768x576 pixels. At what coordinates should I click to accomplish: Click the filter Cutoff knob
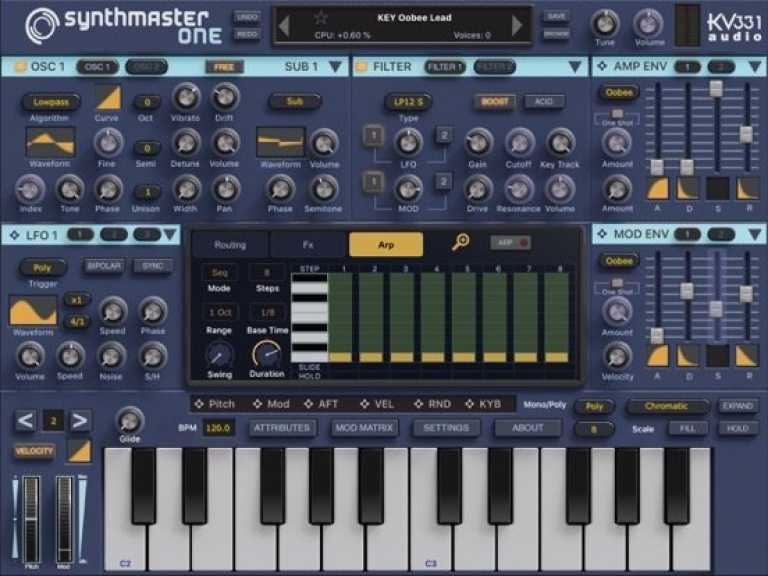tap(519, 143)
